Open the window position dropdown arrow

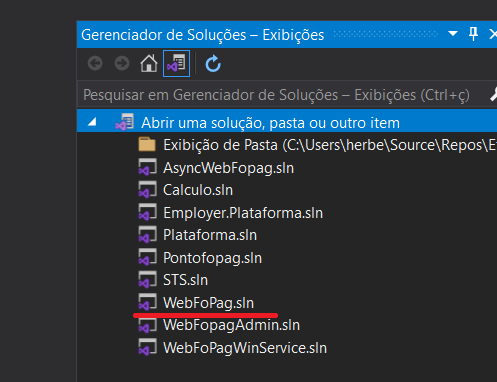click(x=453, y=34)
